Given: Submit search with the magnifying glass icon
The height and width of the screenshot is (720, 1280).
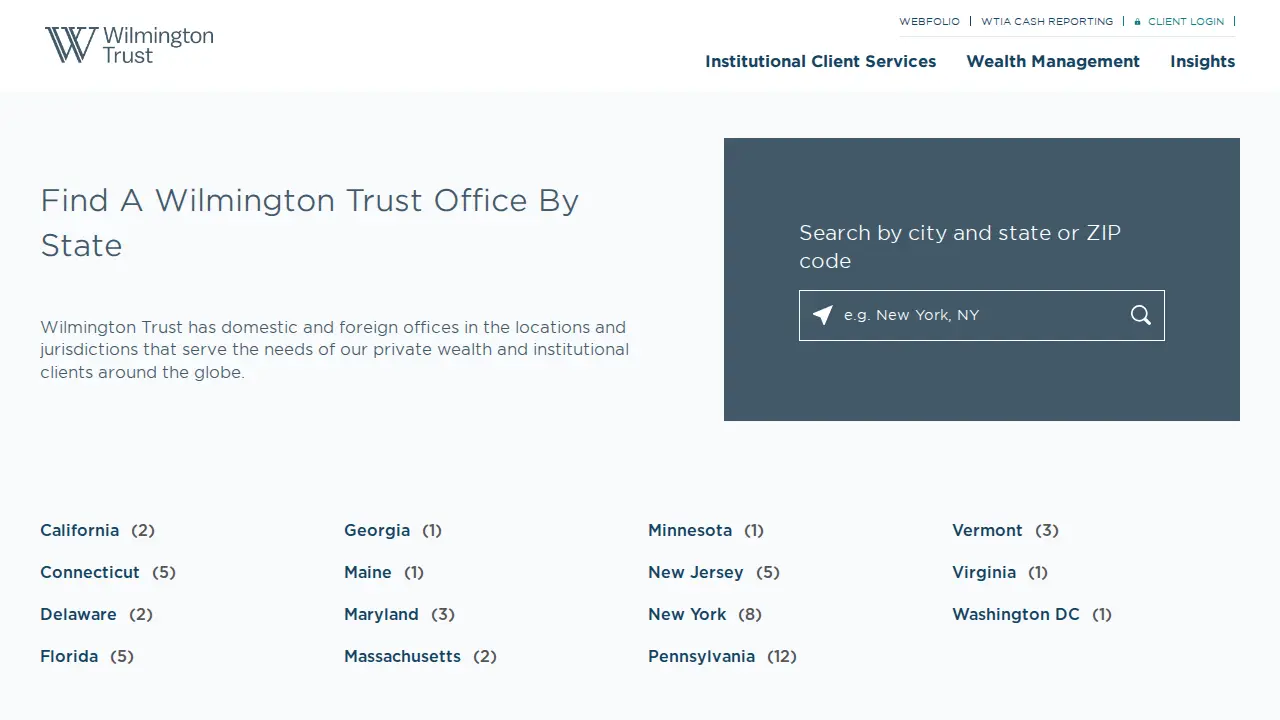Looking at the screenshot, I should tap(1141, 315).
